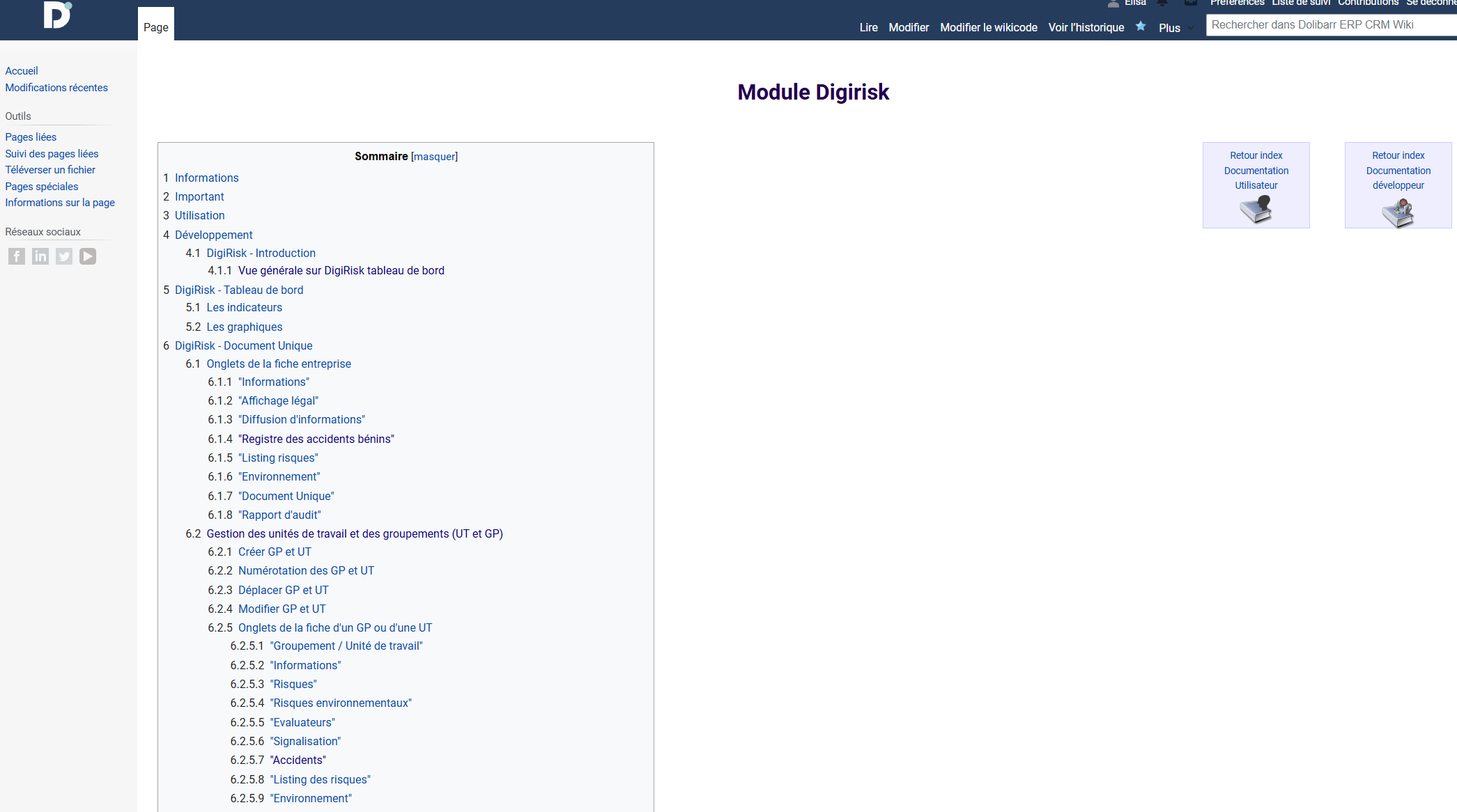Click the Dolibarr logo in the header
Image resolution: width=1457 pixels, height=812 pixels.
(x=57, y=15)
